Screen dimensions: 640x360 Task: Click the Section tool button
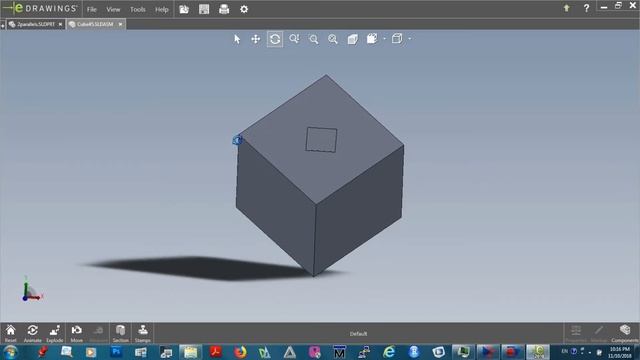pos(120,333)
